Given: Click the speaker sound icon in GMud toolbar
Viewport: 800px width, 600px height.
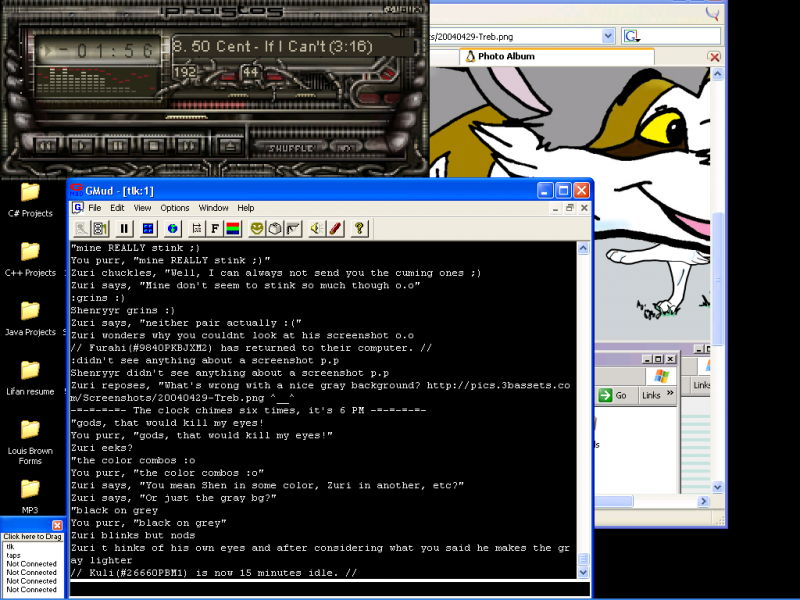Looking at the screenshot, I should tap(317, 228).
